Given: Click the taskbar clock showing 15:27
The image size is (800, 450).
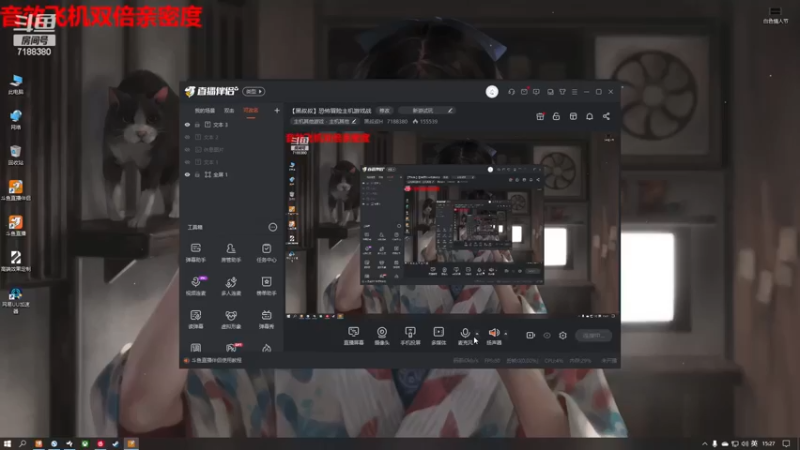Looking at the screenshot, I should point(769,444).
